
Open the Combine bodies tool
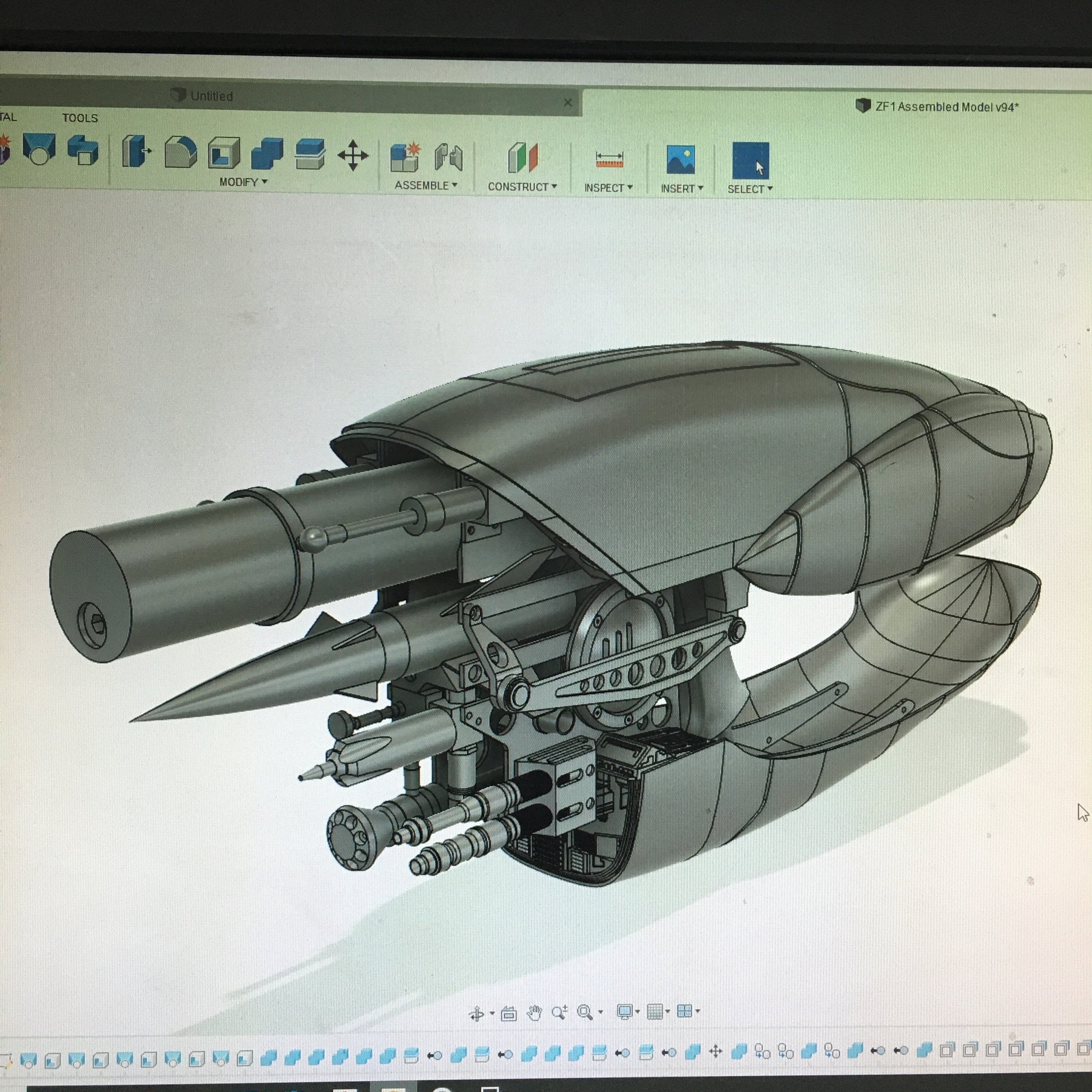[x=267, y=153]
